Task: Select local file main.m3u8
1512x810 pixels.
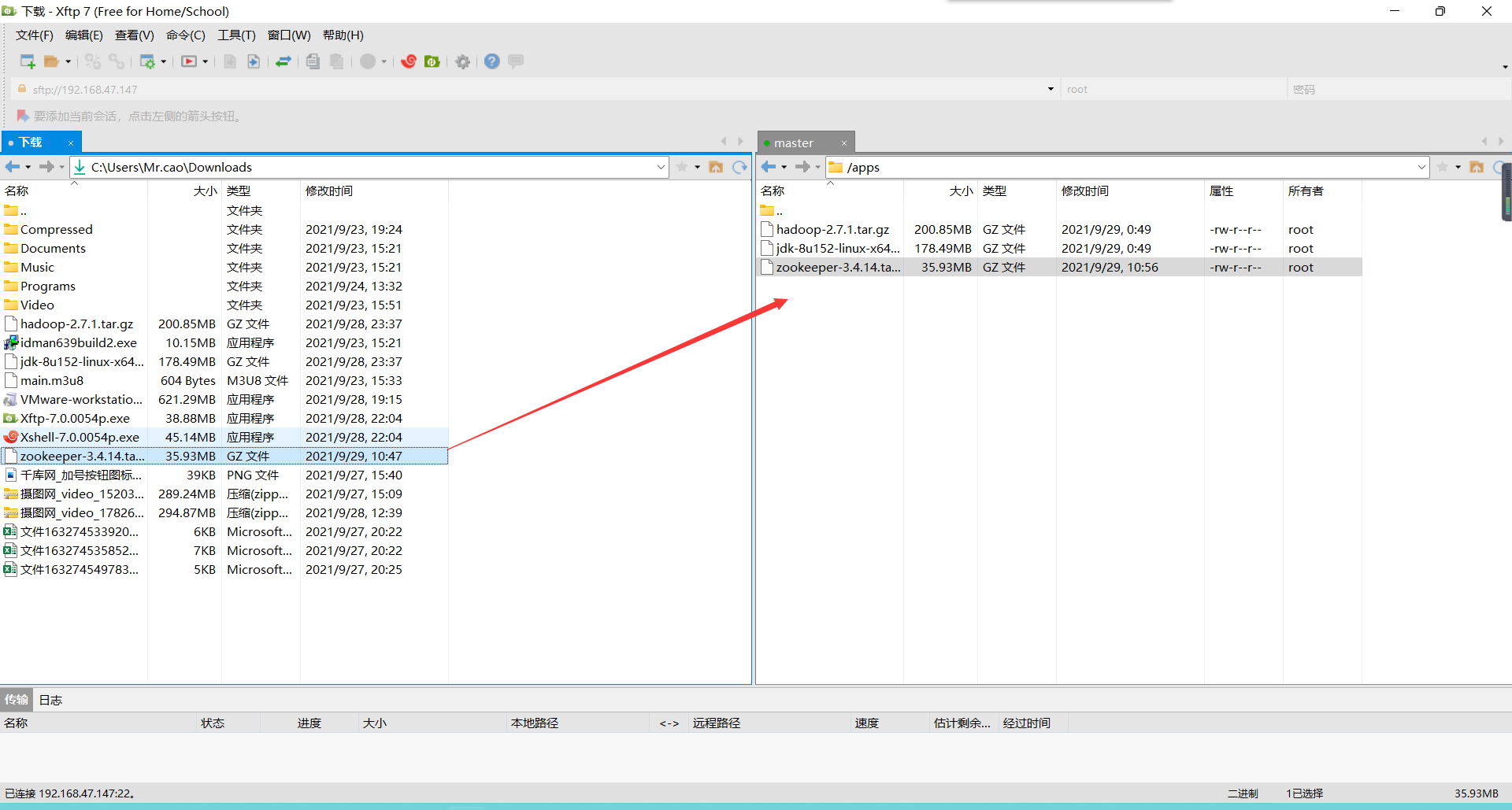Action: click(x=224, y=380)
